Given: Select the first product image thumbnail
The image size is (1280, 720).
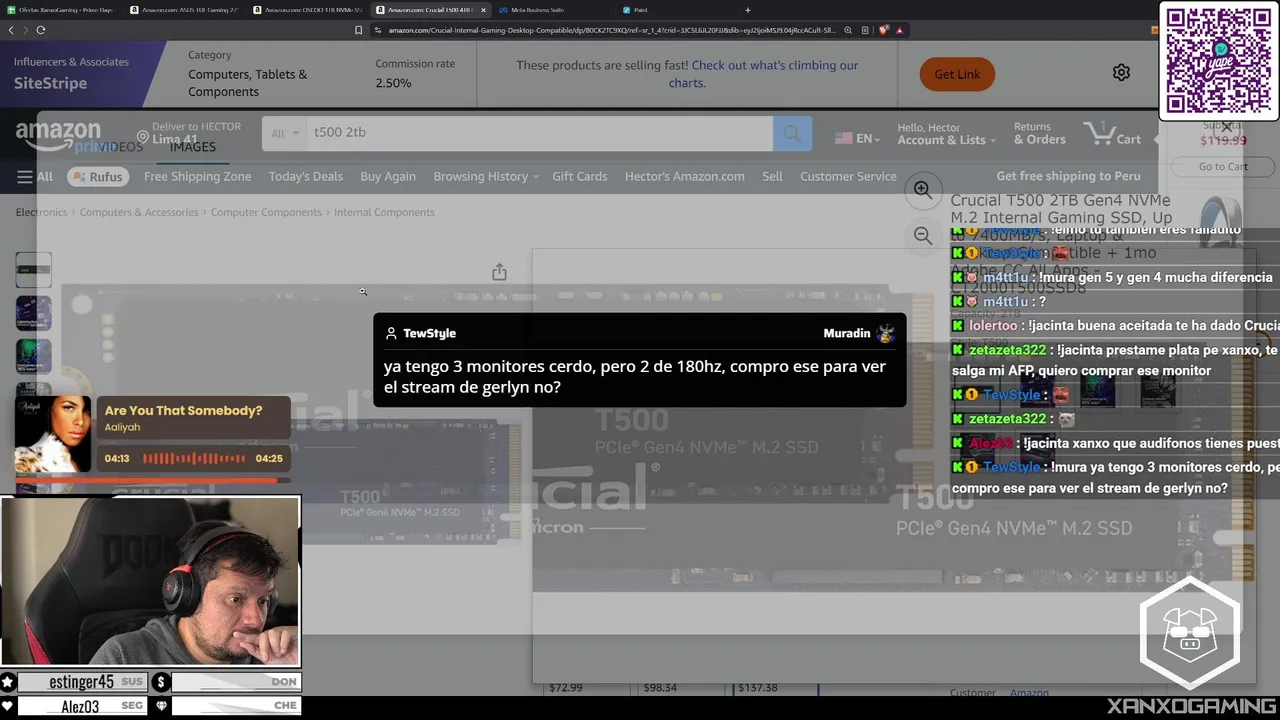Looking at the screenshot, I should point(33,269).
